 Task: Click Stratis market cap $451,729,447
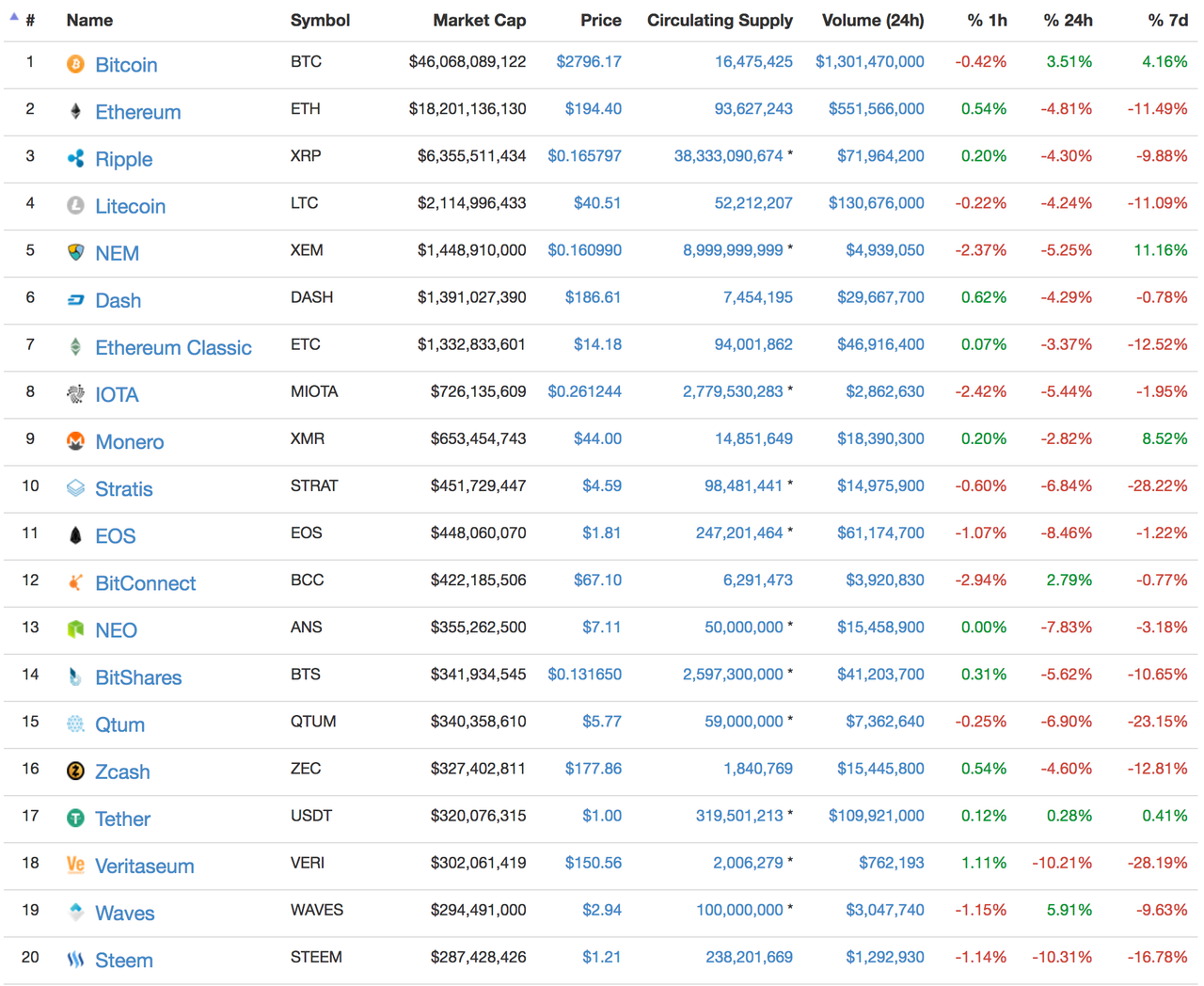(x=478, y=485)
